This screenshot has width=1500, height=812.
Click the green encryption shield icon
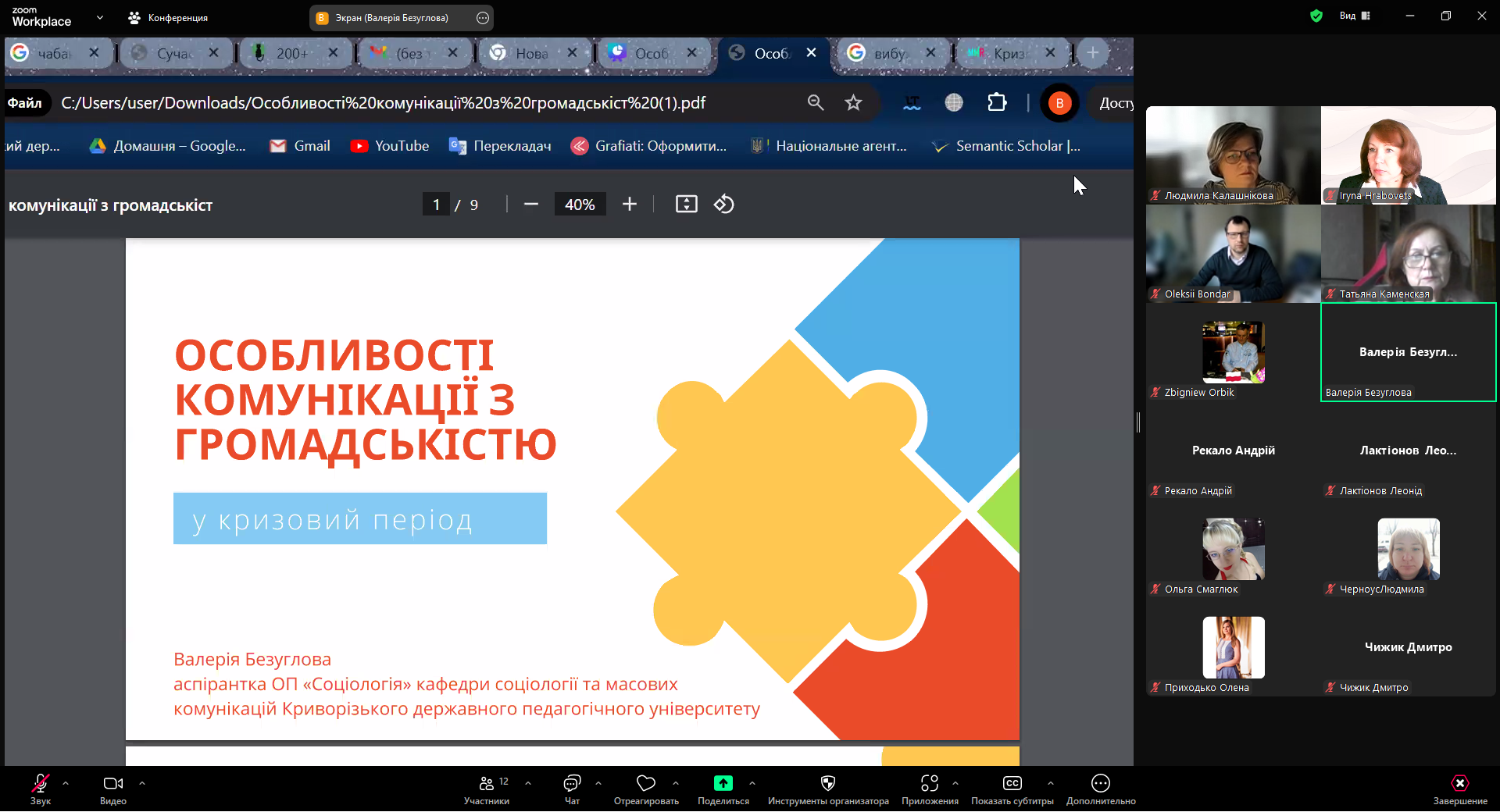[x=1316, y=16]
